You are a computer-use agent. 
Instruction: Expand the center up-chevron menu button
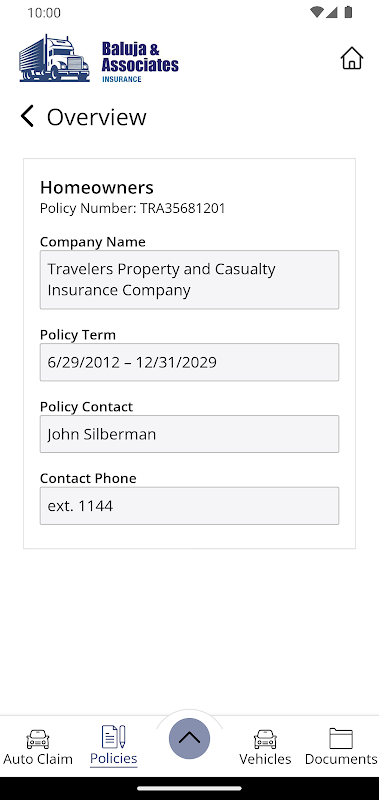click(x=189, y=738)
